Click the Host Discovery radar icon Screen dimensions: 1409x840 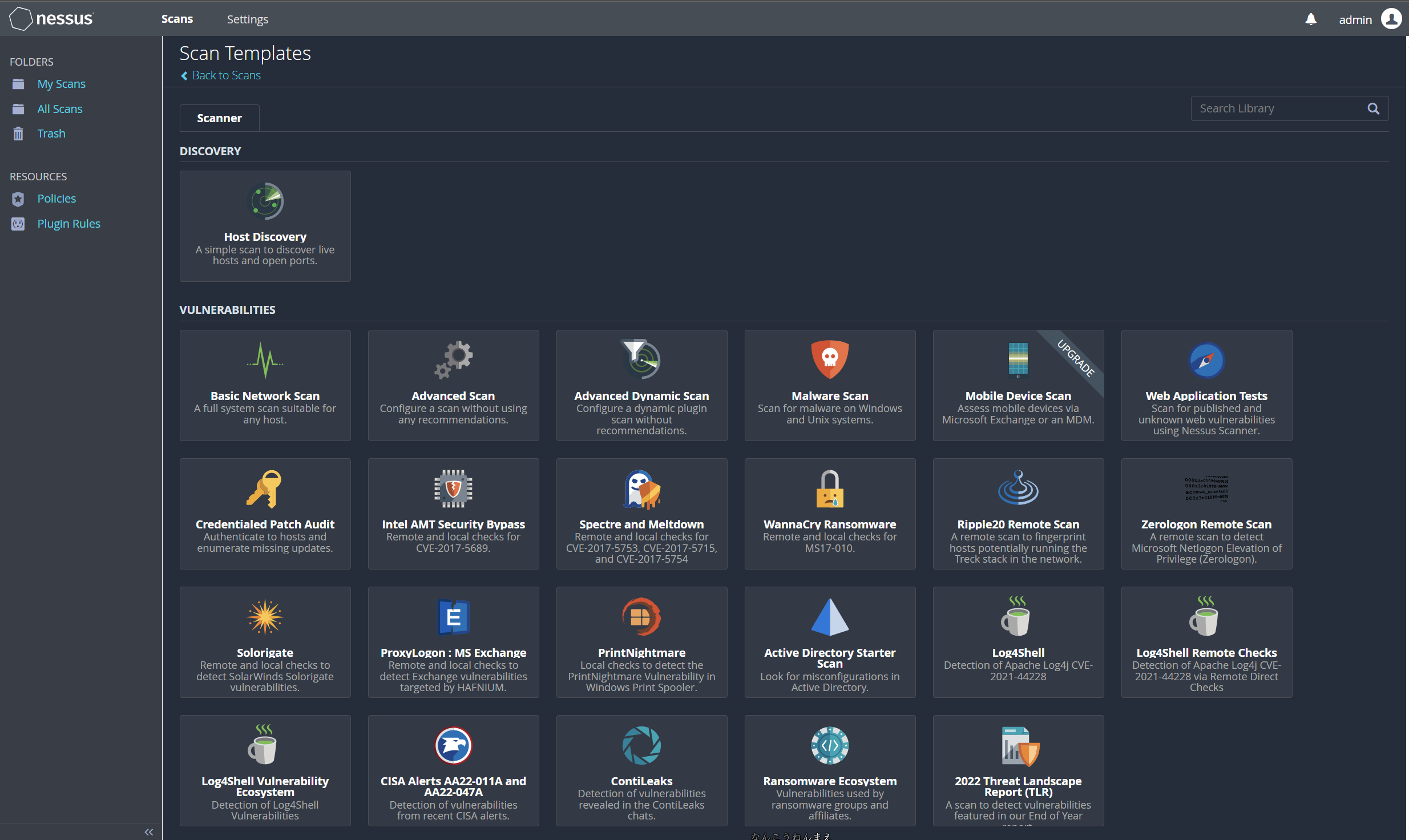tap(265, 201)
